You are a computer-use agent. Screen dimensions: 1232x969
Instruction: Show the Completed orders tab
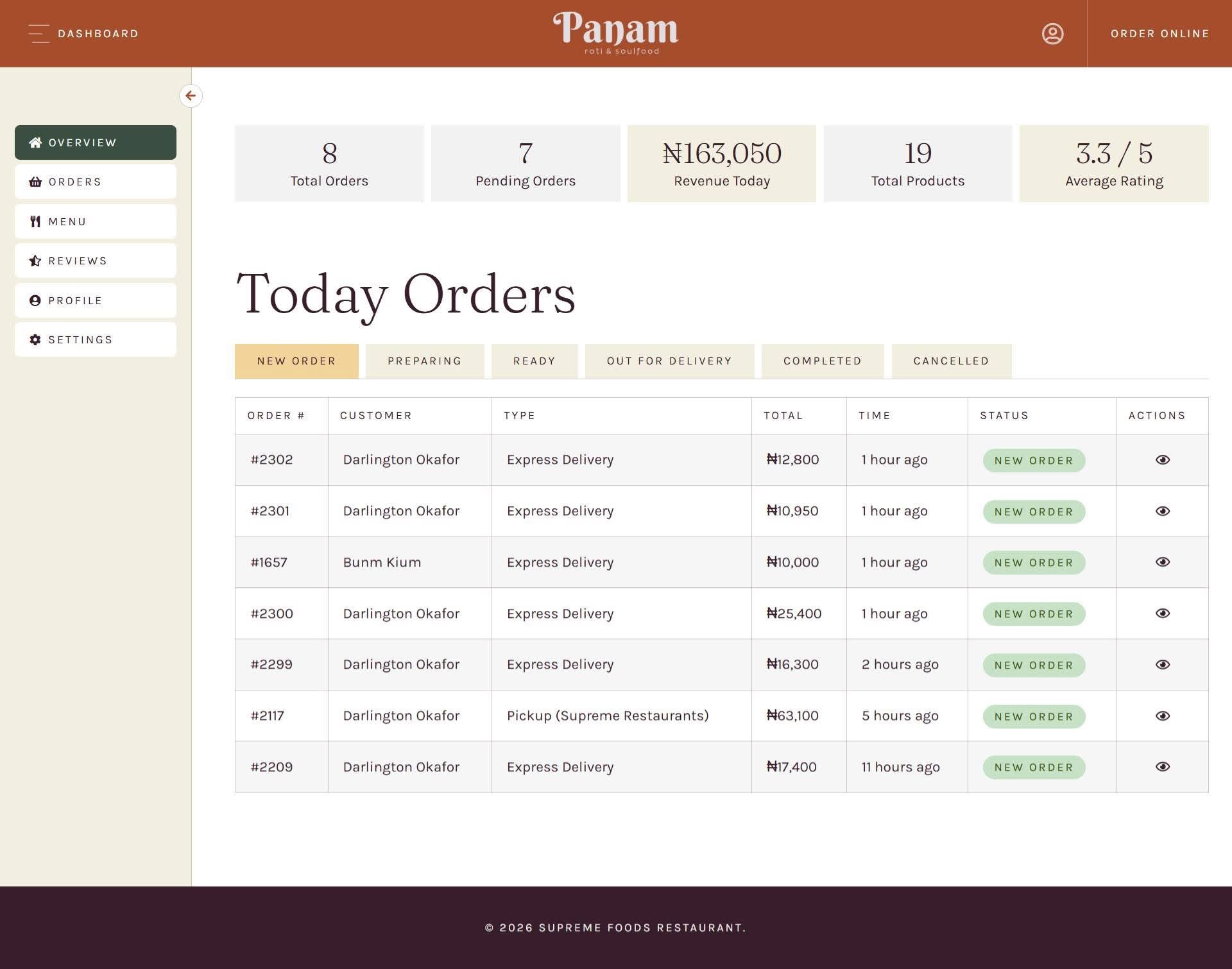823,361
